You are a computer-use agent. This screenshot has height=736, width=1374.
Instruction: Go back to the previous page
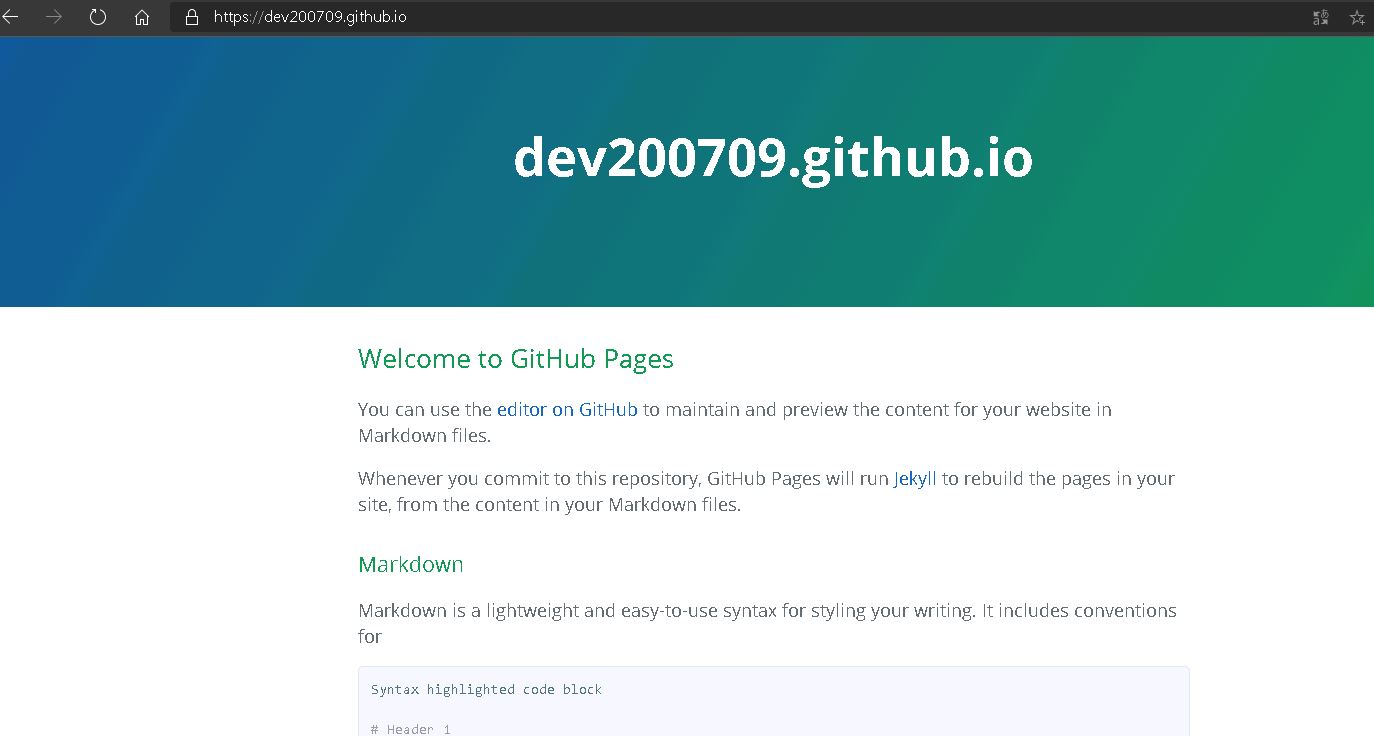tap(10, 17)
